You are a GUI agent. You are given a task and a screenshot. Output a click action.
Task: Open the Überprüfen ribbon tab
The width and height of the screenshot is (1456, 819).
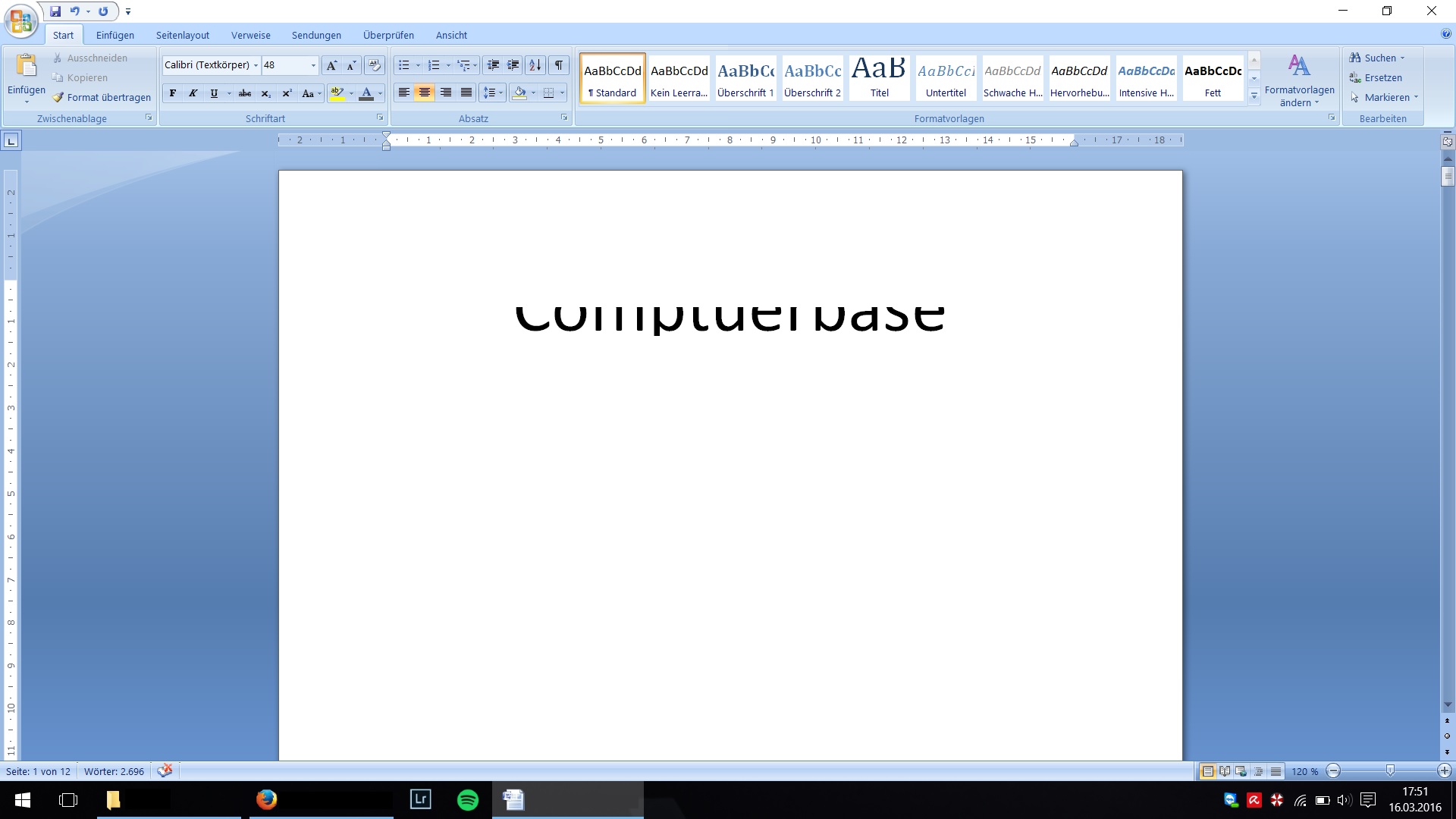388,35
